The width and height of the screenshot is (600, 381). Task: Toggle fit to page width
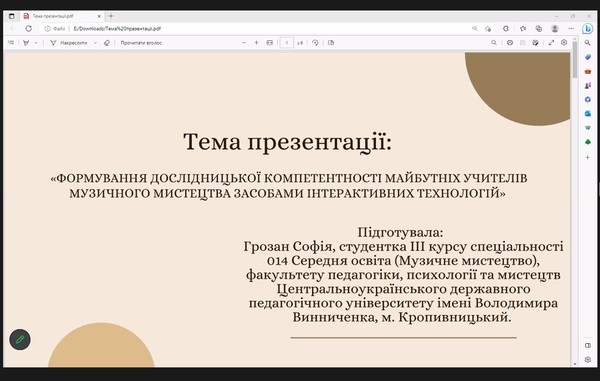click(270, 43)
